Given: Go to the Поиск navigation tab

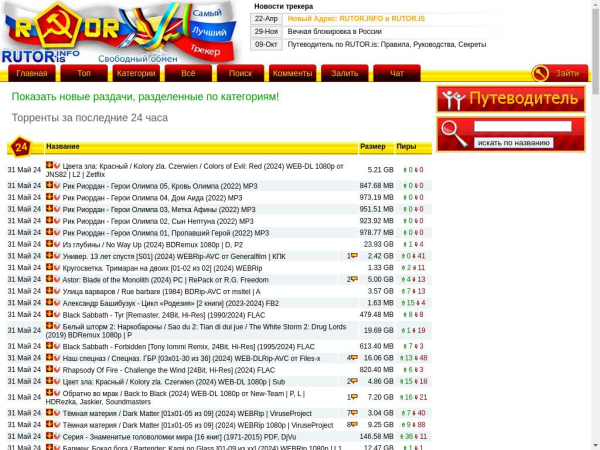Looking at the screenshot, I should 240,73.
